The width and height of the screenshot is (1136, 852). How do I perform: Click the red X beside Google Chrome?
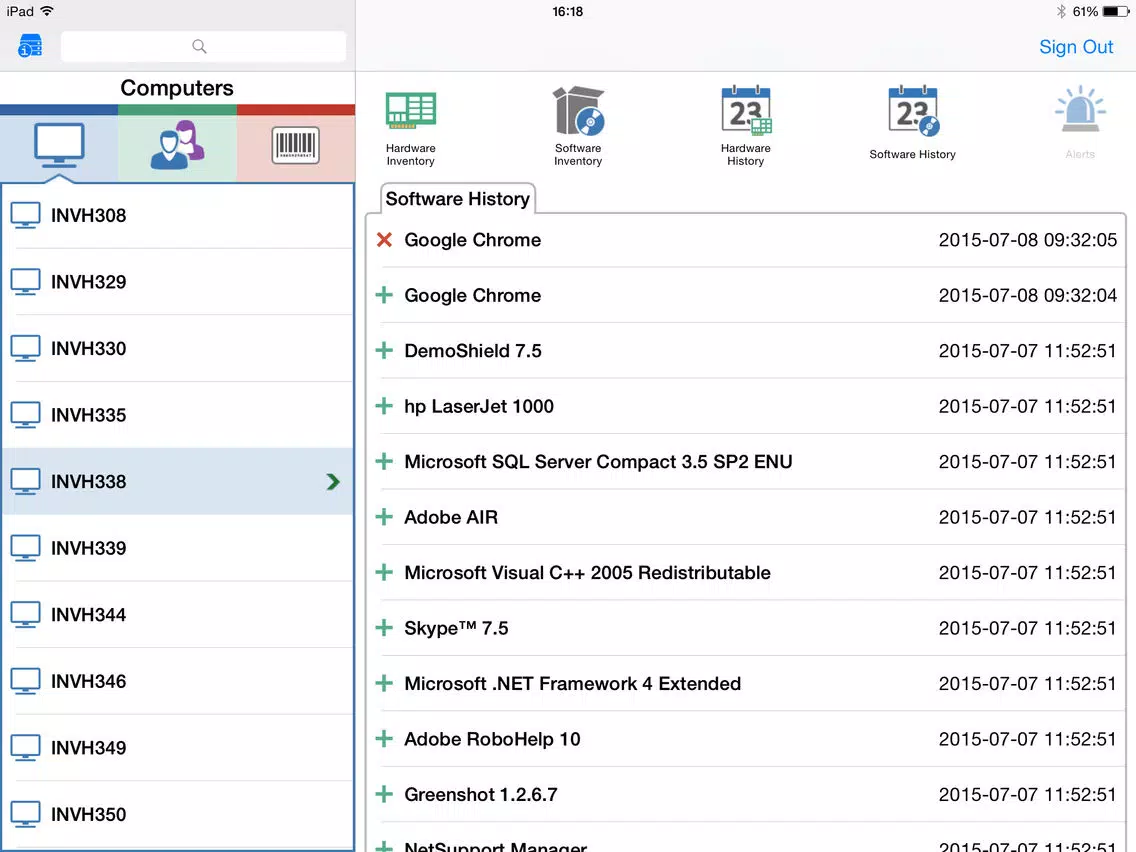385,240
